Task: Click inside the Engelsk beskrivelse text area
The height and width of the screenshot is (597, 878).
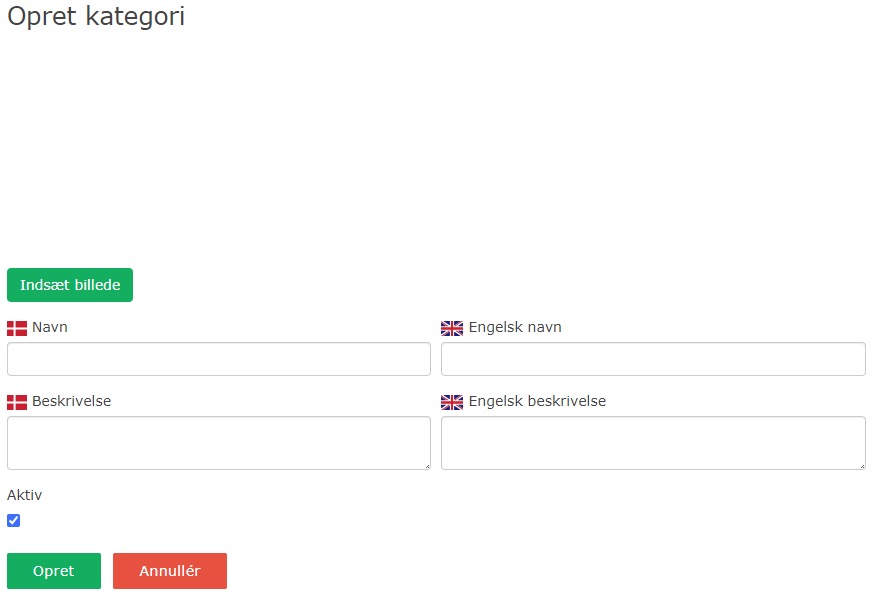Action: (652, 442)
